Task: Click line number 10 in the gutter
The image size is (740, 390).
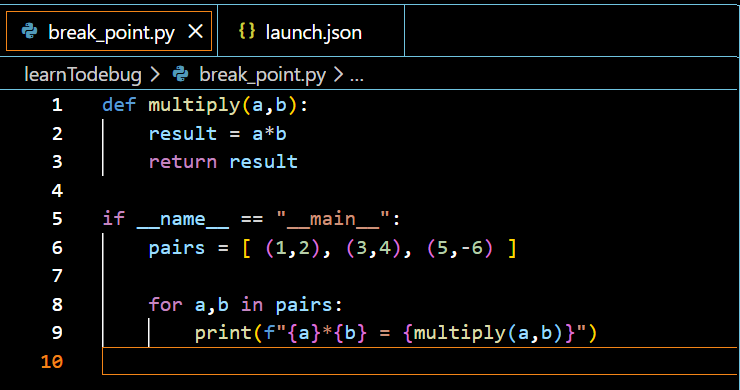Action: point(51,362)
